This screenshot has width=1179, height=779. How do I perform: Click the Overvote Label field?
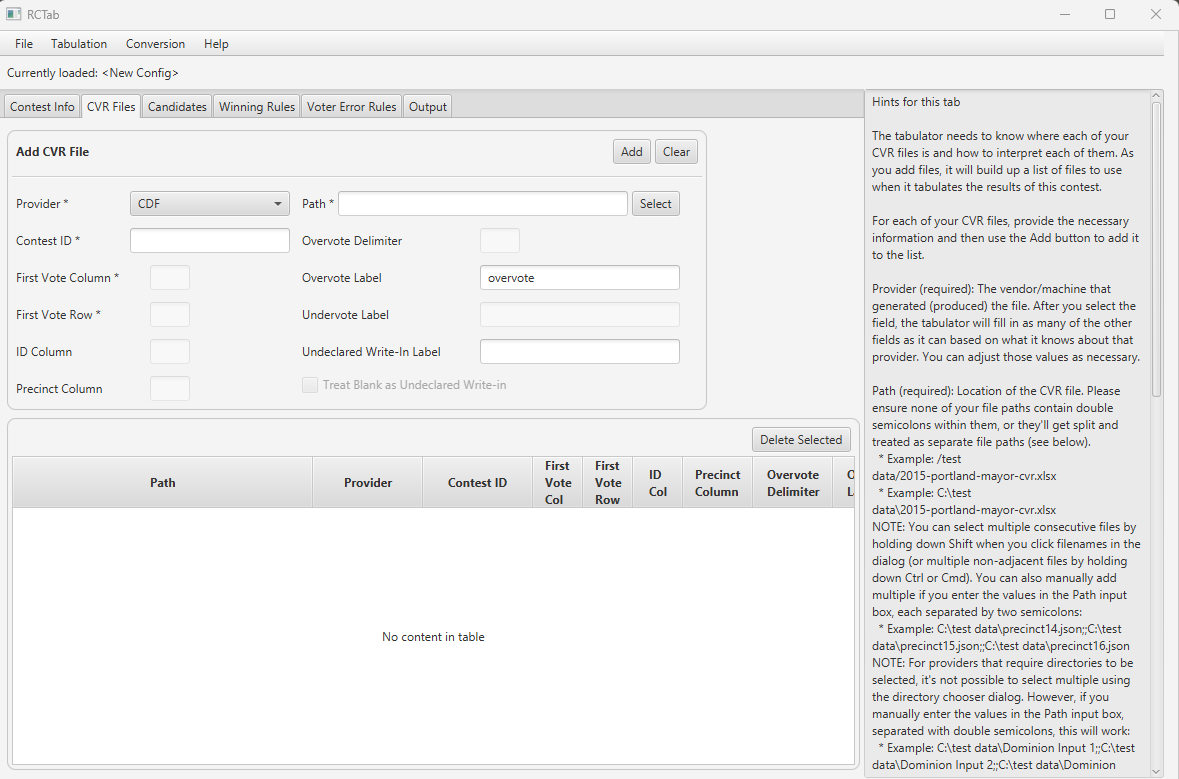point(580,277)
